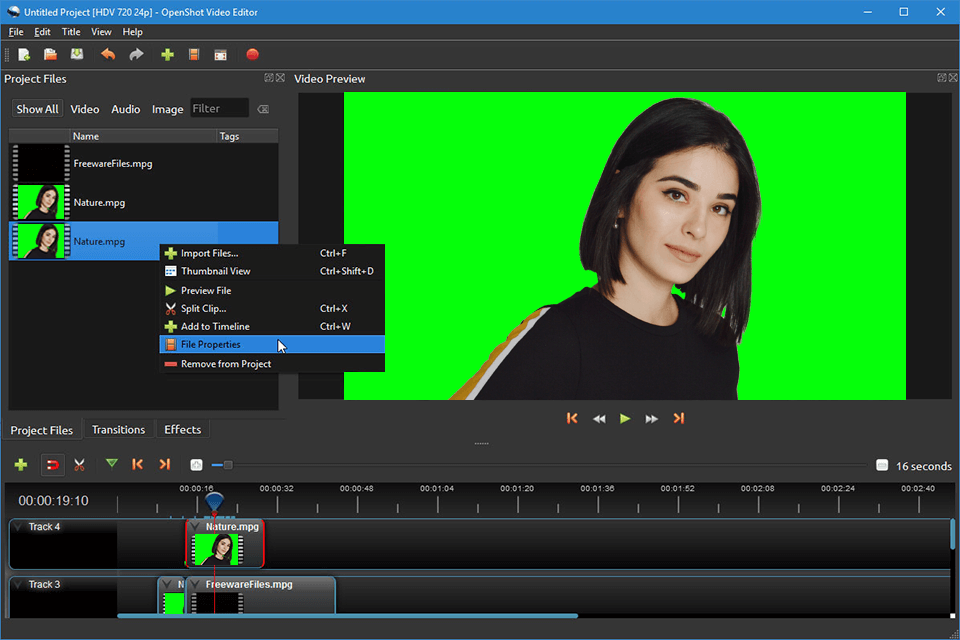Click the Undo arrow icon
The width and height of the screenshot is (960, 640).
[x=108, y=55]
